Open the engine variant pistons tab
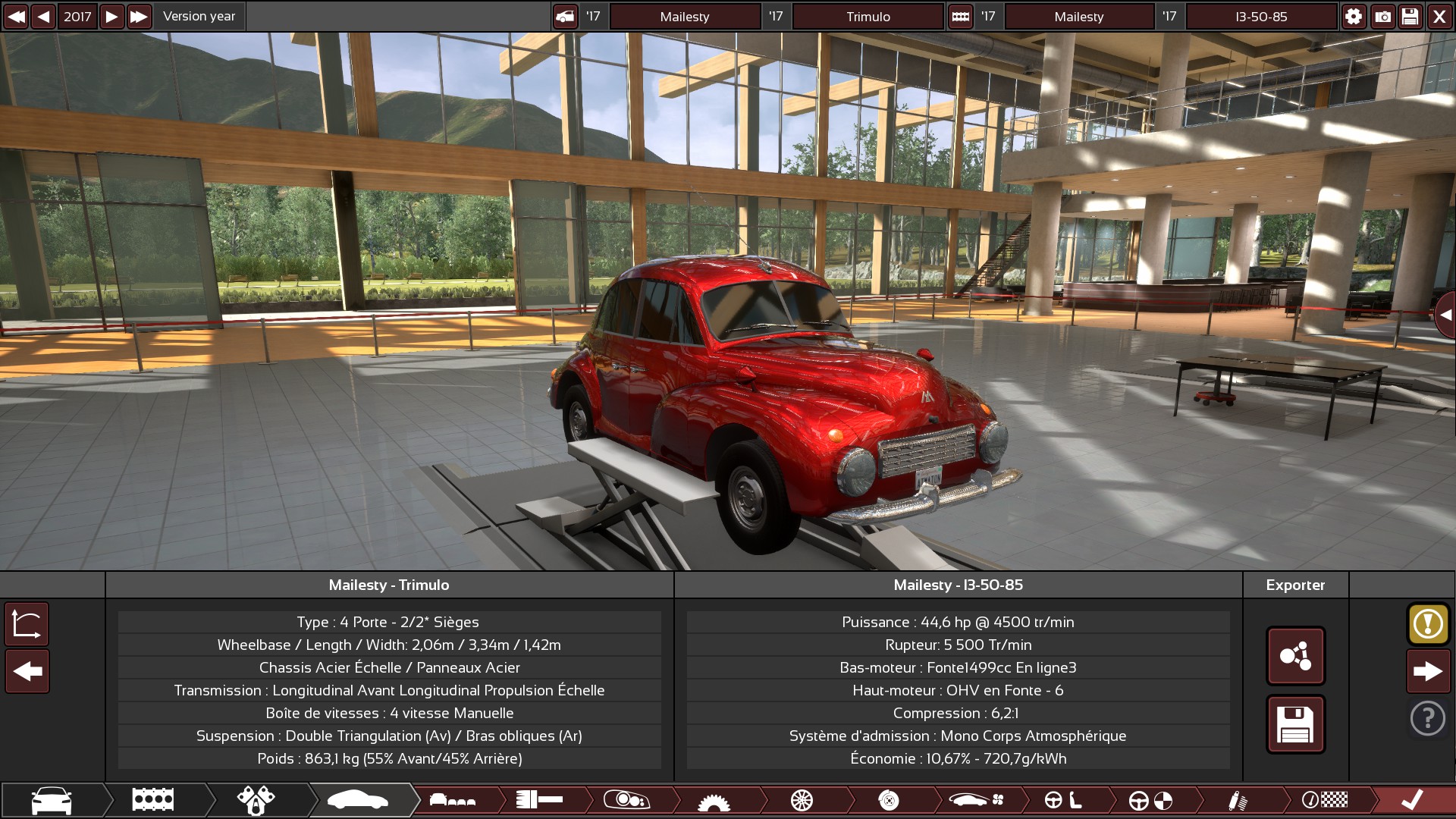Screen dimensions: 1456x819 (256, 800)
